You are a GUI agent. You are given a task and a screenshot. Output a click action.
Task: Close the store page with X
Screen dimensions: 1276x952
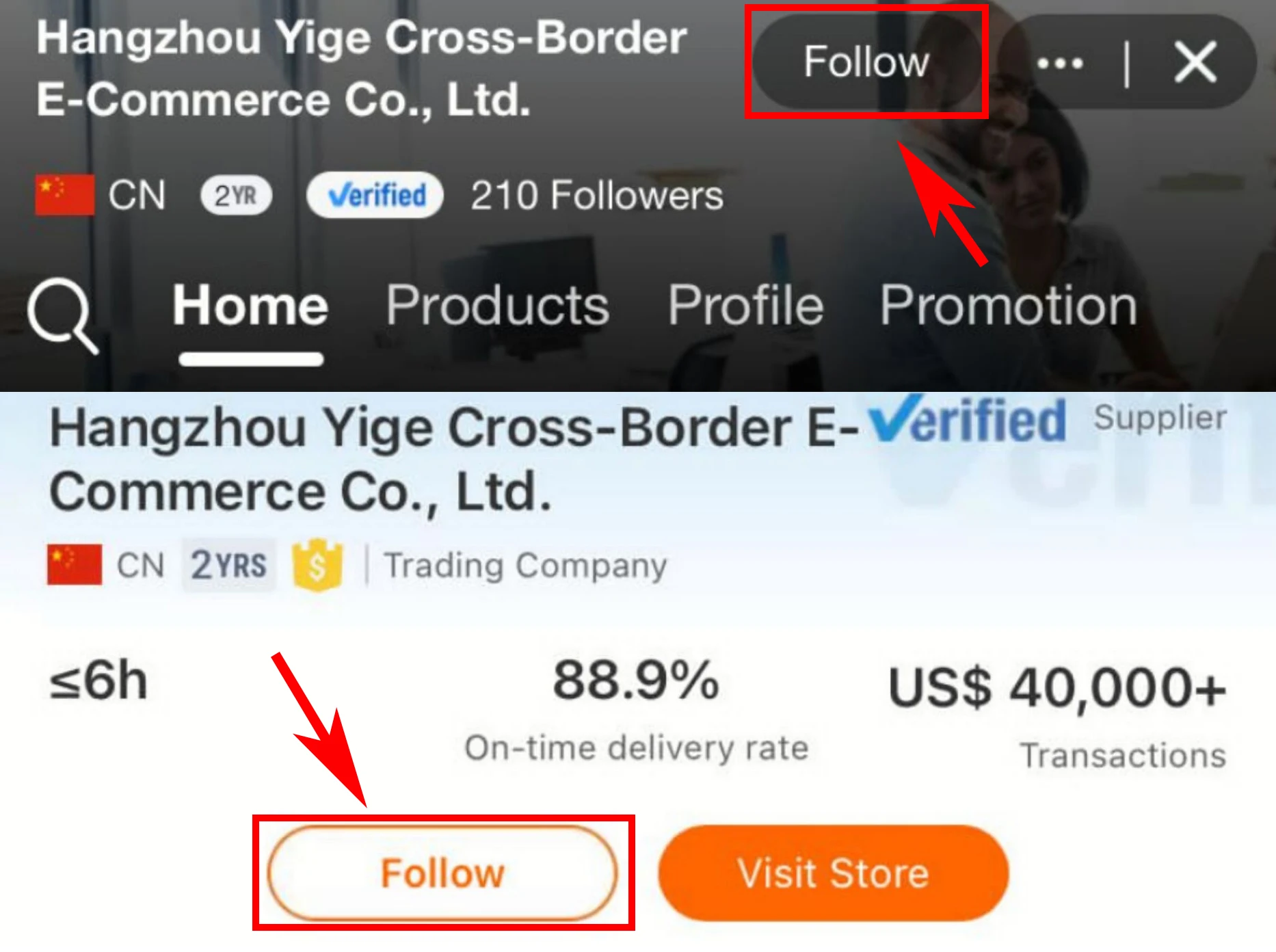coord(1195,62)
